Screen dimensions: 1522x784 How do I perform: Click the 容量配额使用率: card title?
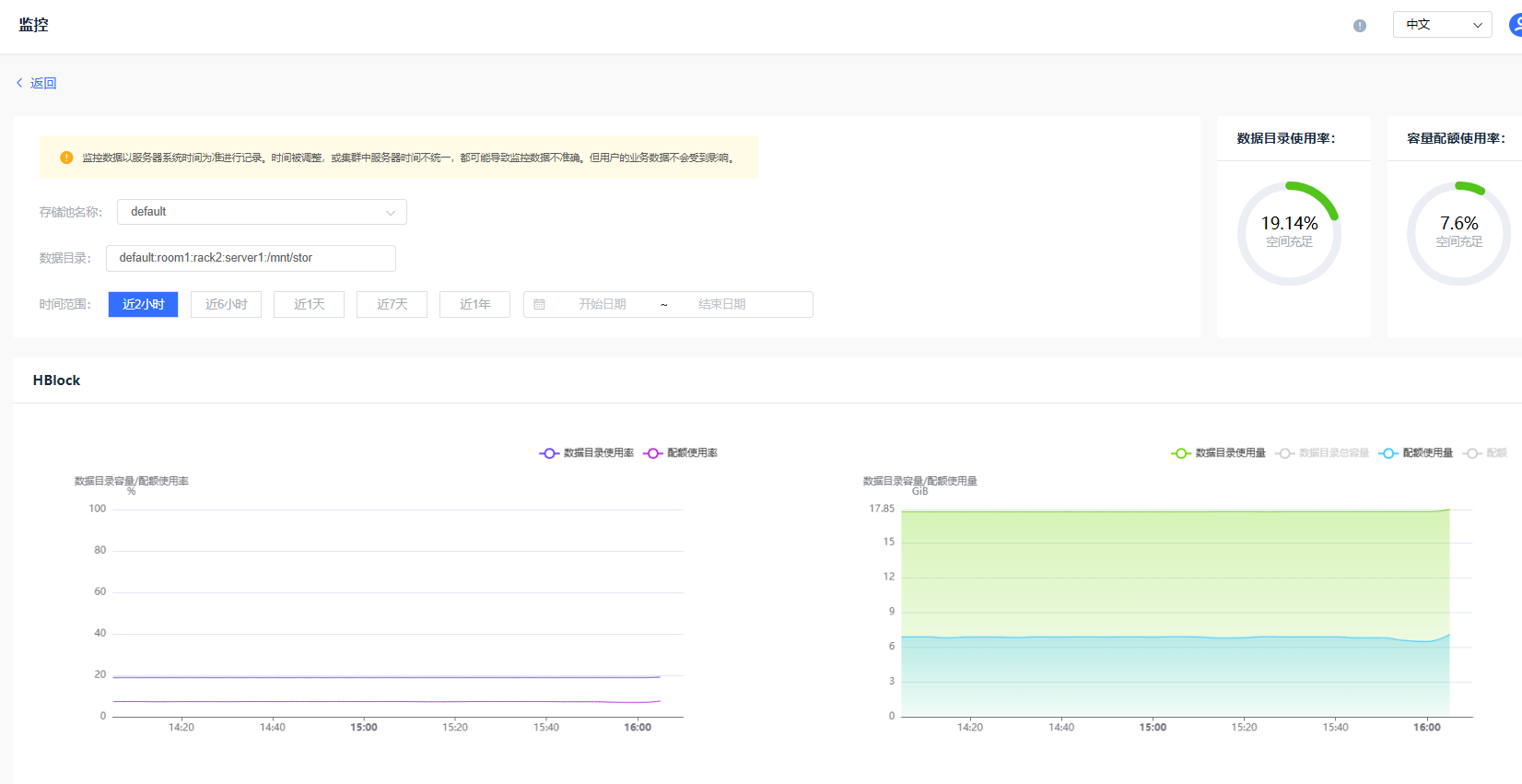tap(1457, 138)
